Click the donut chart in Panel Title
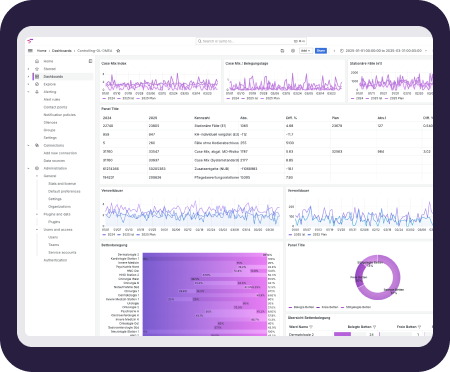 pos(378,277)
